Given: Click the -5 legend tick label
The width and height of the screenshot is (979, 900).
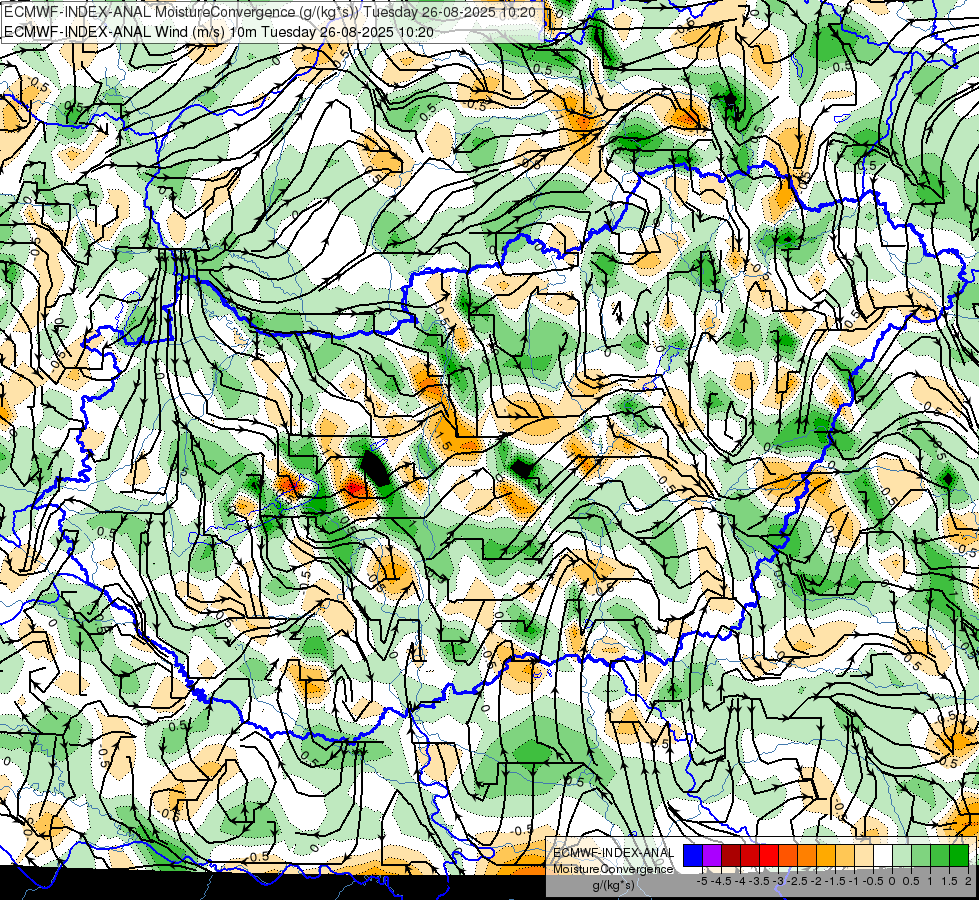Looking at the screenshot, I should pos(702,881).
